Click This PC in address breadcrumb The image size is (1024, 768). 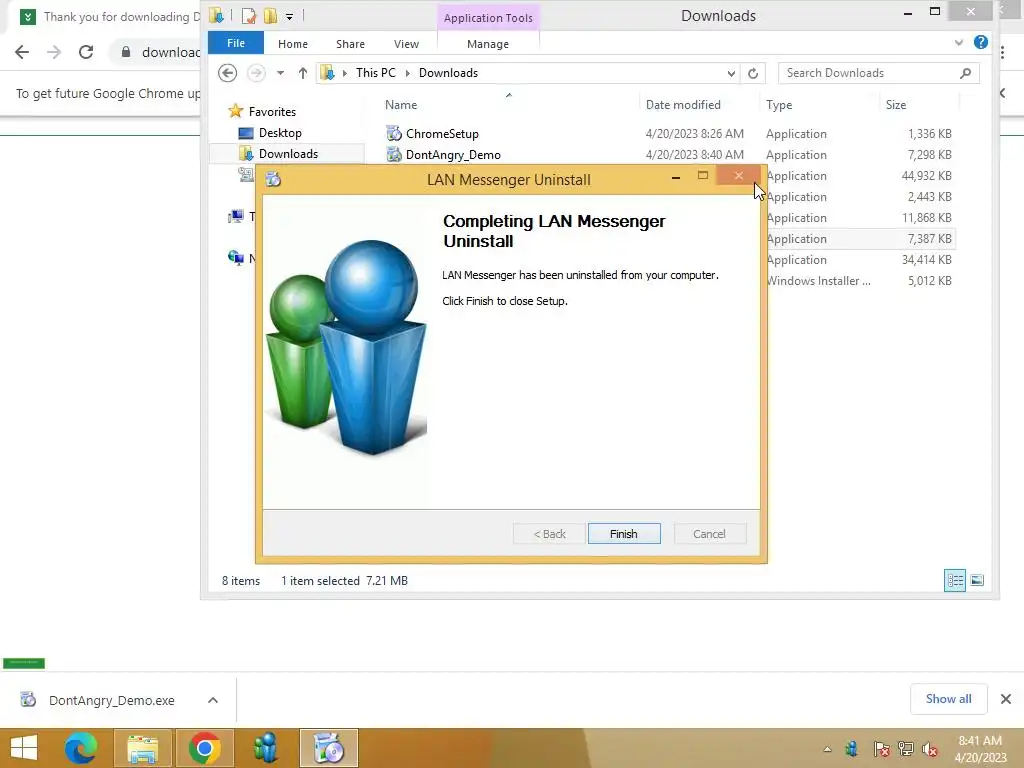pos(376,73)
